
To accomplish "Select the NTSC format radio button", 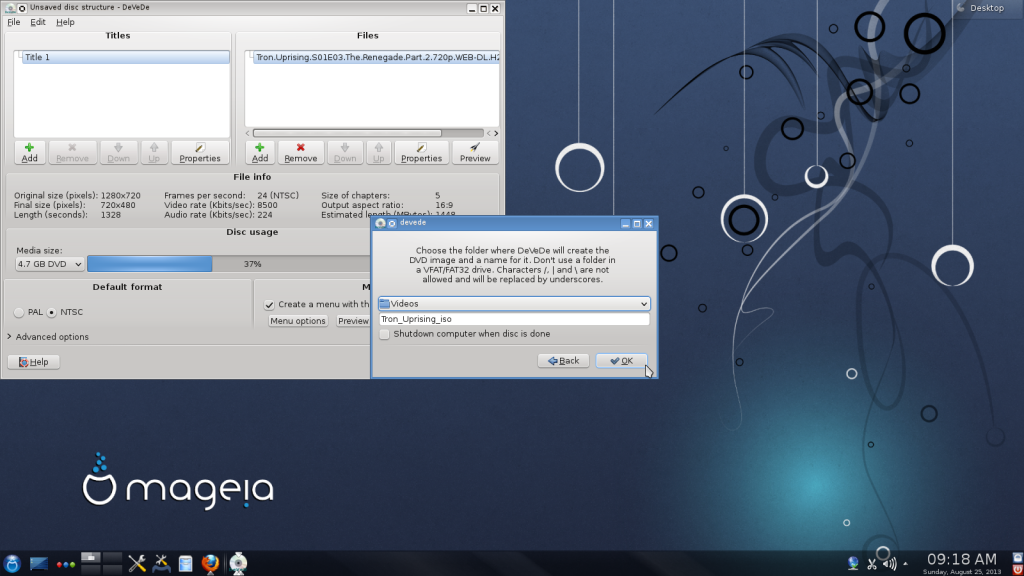I will tap(52, 312).
